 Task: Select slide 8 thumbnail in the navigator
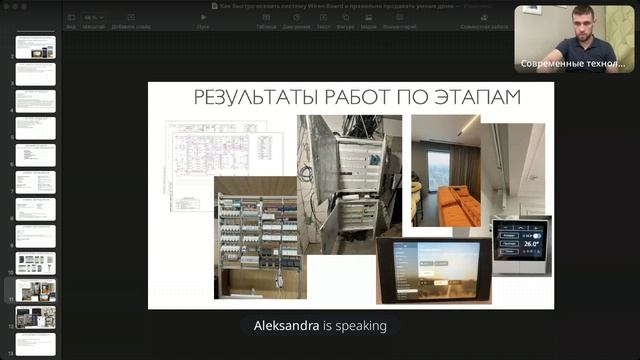tap(36, 209)
